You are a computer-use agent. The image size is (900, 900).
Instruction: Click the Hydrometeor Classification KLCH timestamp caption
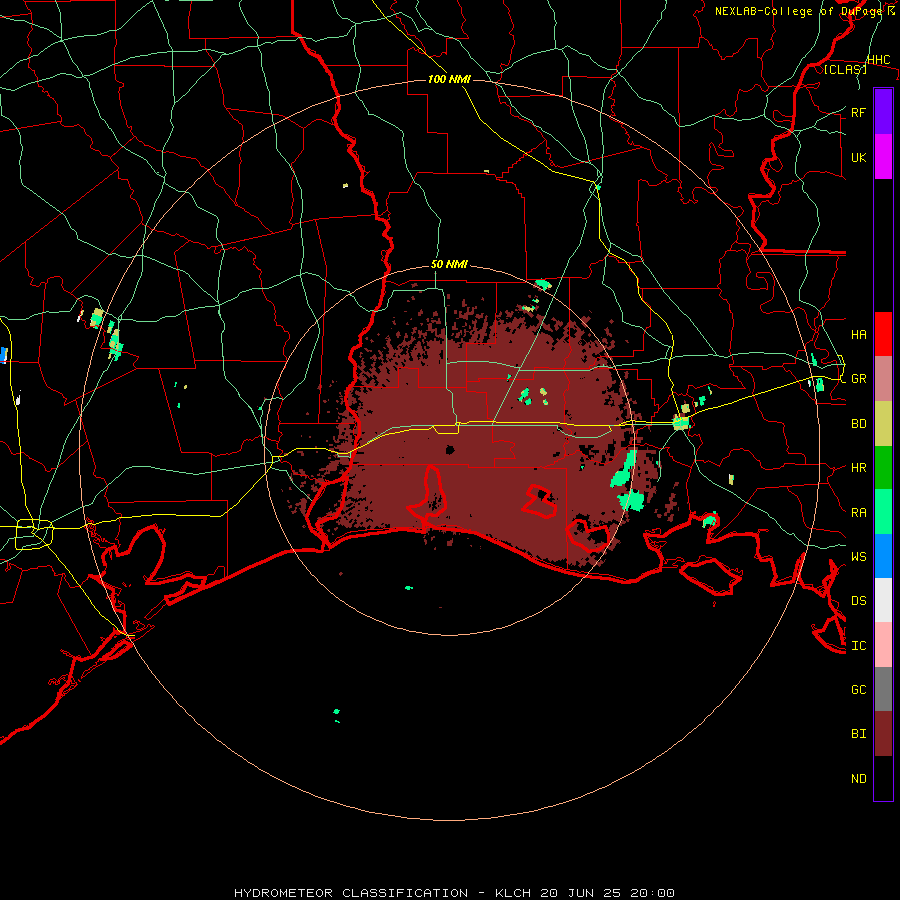[454, 893]
